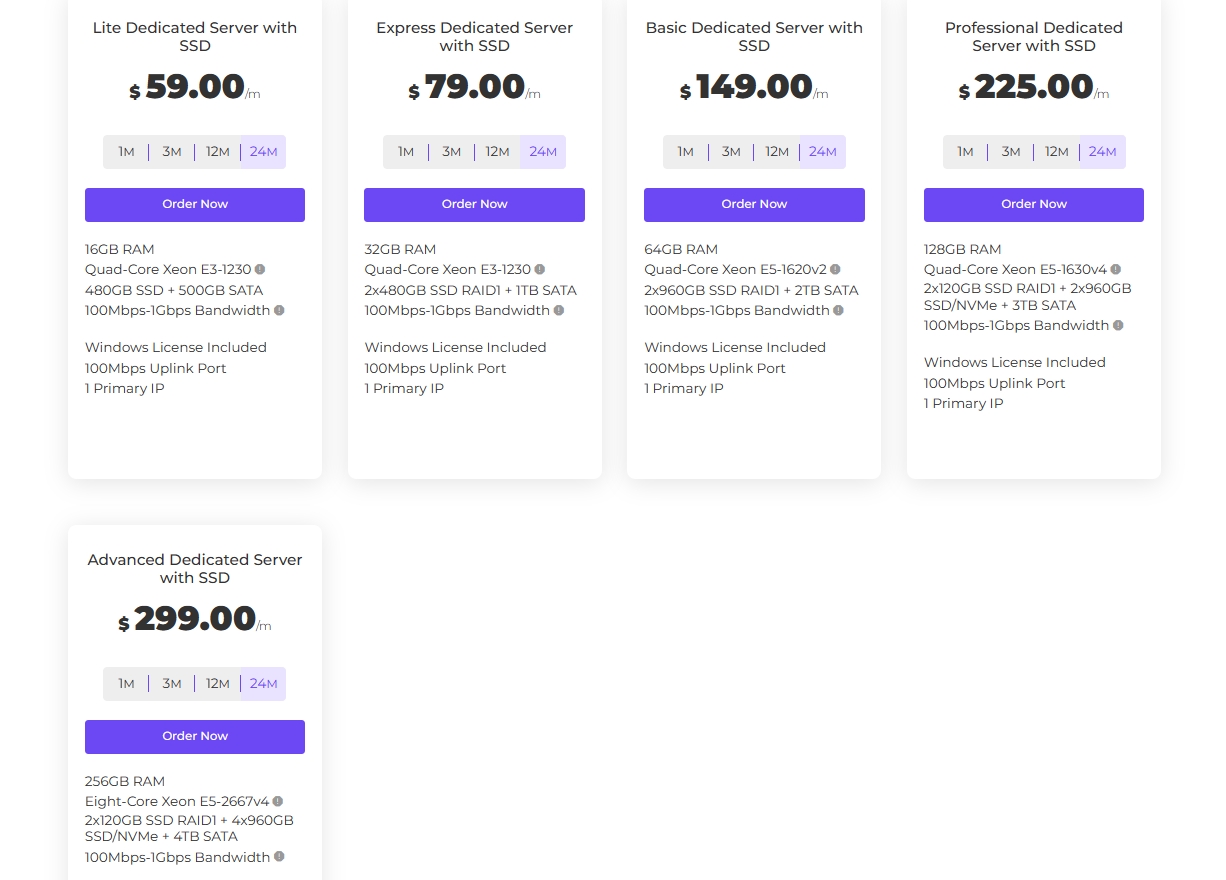Screen dimensions: 1226x880
Task: Select 1M billing for Lite Dedicated Server
Action: [x=126, y=152]
